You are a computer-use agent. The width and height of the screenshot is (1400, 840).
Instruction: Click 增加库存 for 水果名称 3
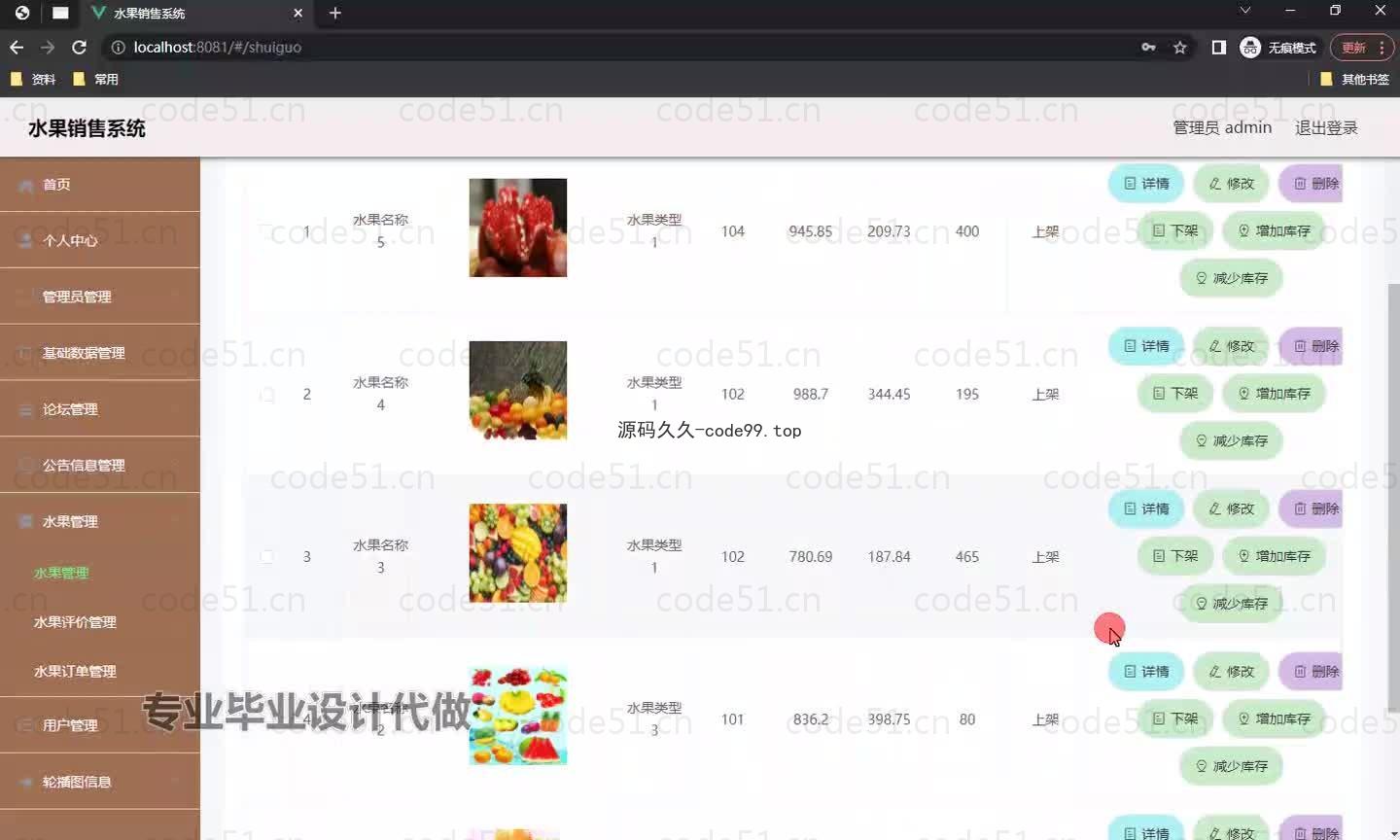(1274, 556)
